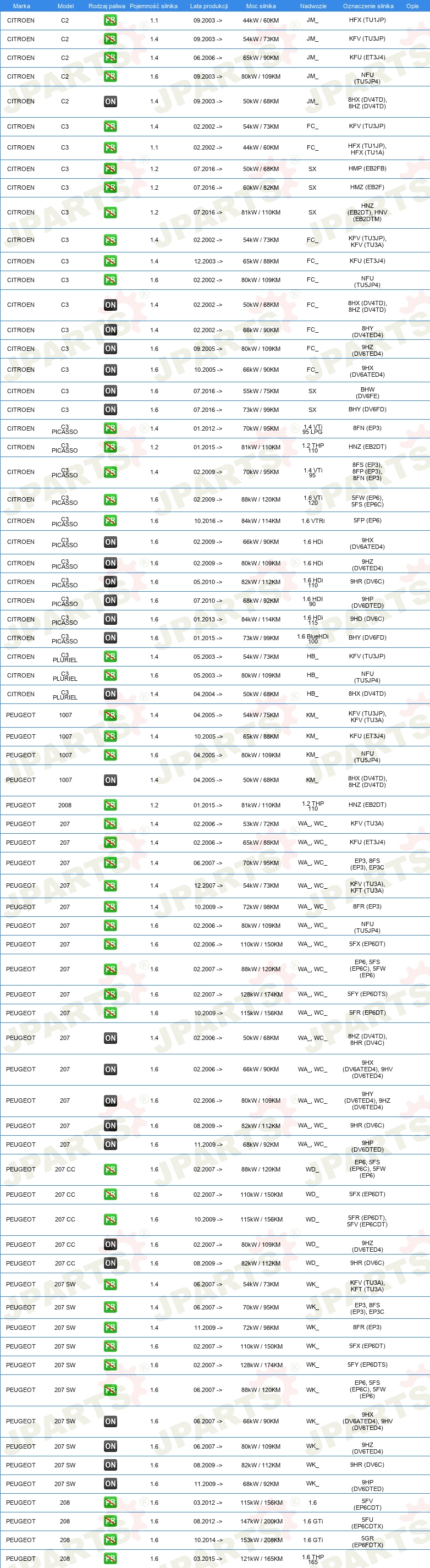
Task: Click the 55kW / 75KM power cell
Action: coord(261,391)
